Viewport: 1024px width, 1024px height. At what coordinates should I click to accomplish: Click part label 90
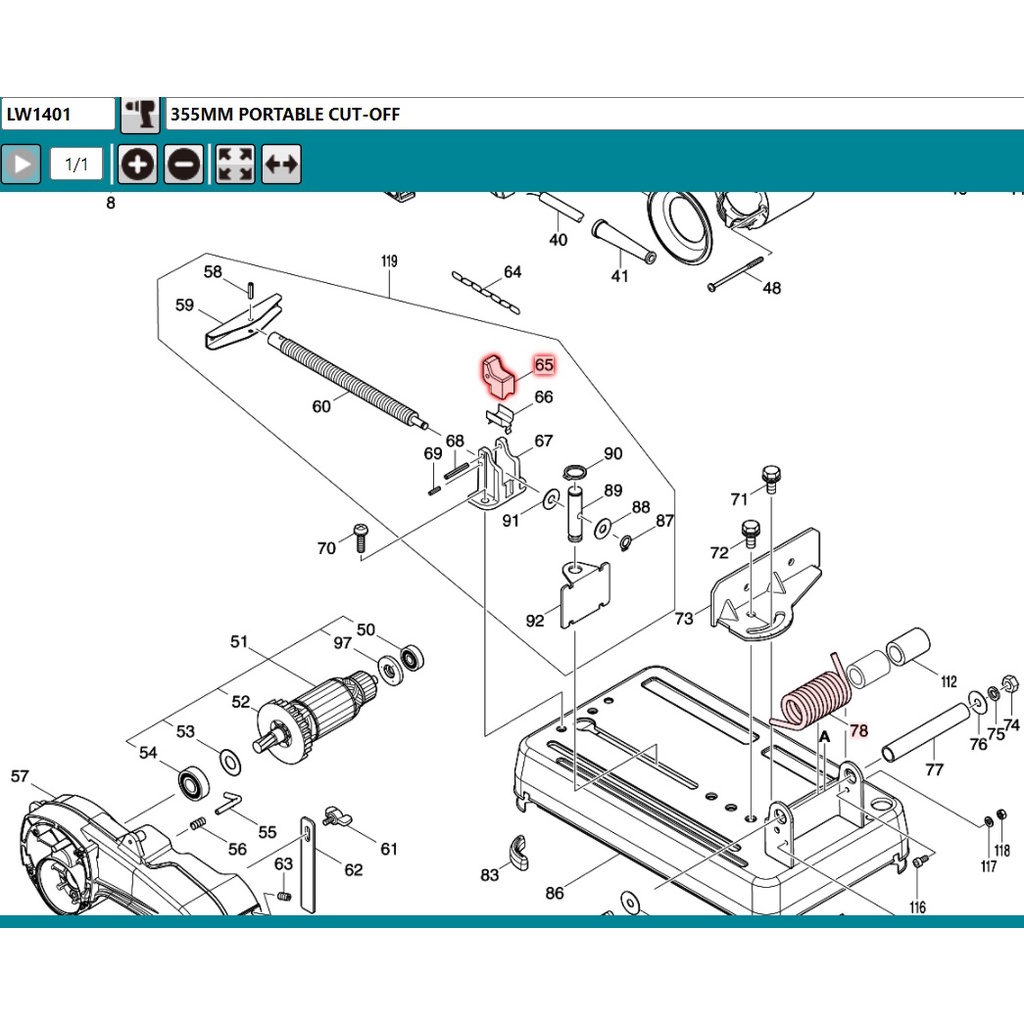pyautogui.click(x=613, y=453)
